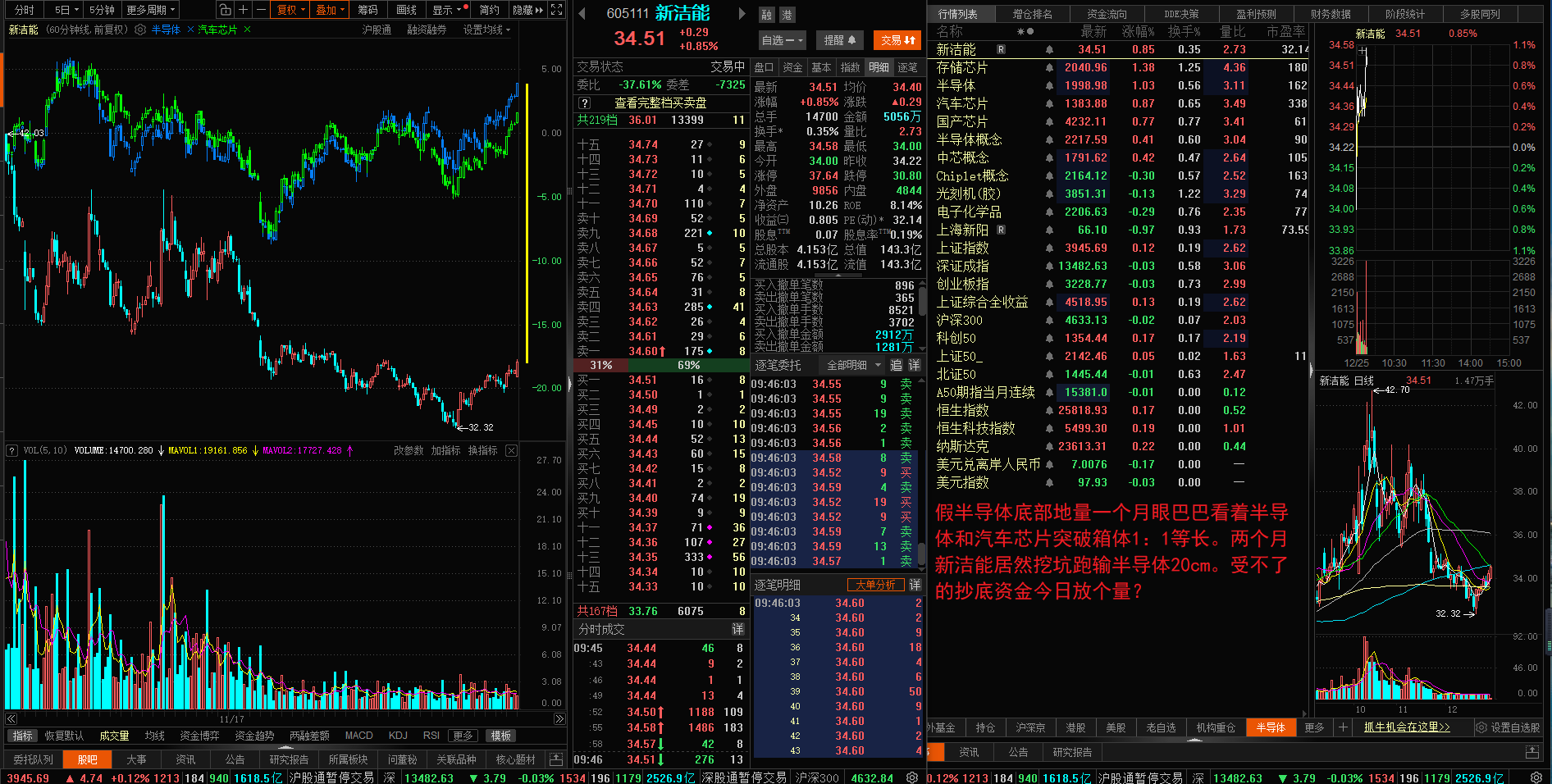Close the VOL indicator panel
1552x784 pixels.
(511, 450)
